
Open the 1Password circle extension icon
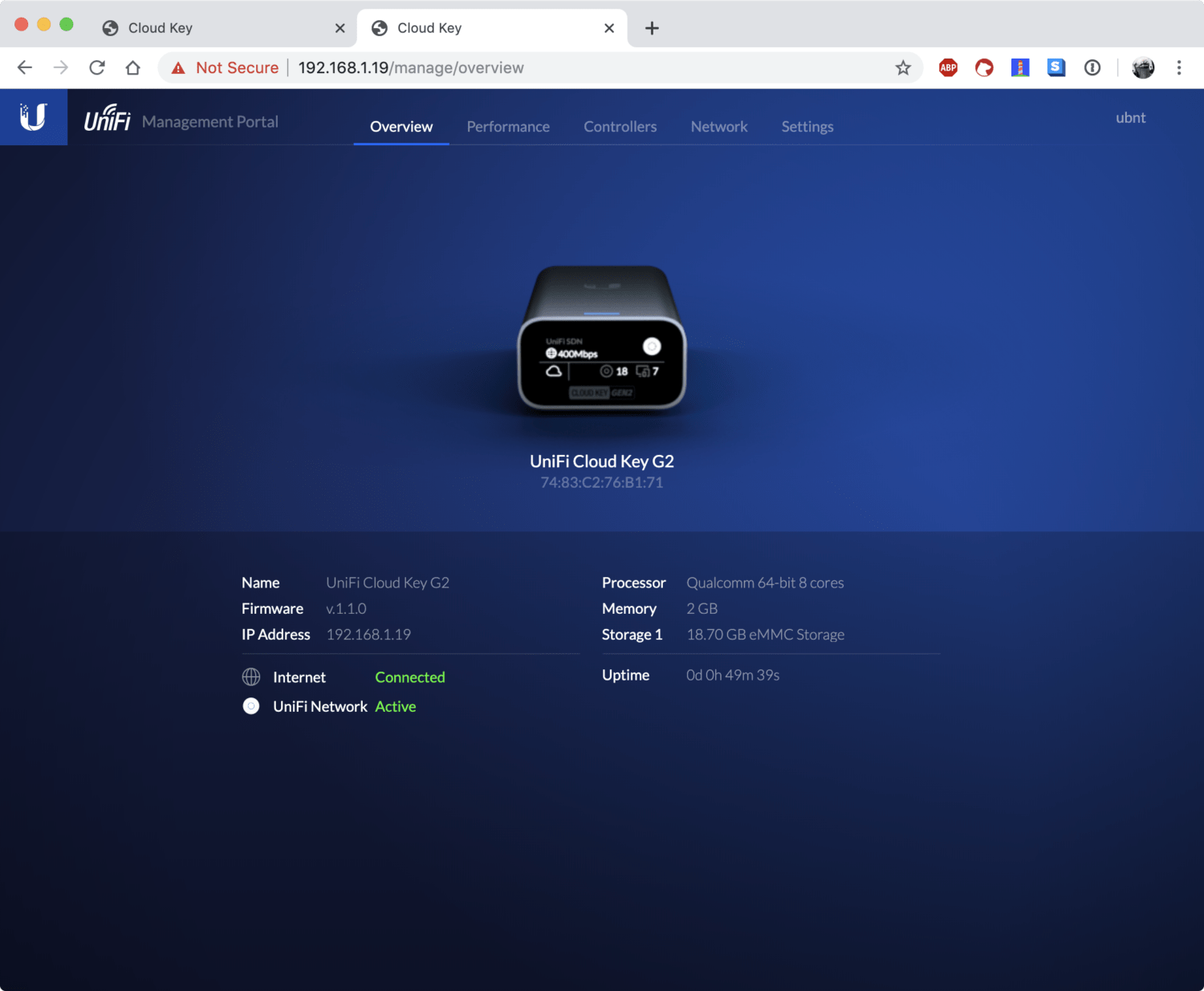pos(1092,67)
